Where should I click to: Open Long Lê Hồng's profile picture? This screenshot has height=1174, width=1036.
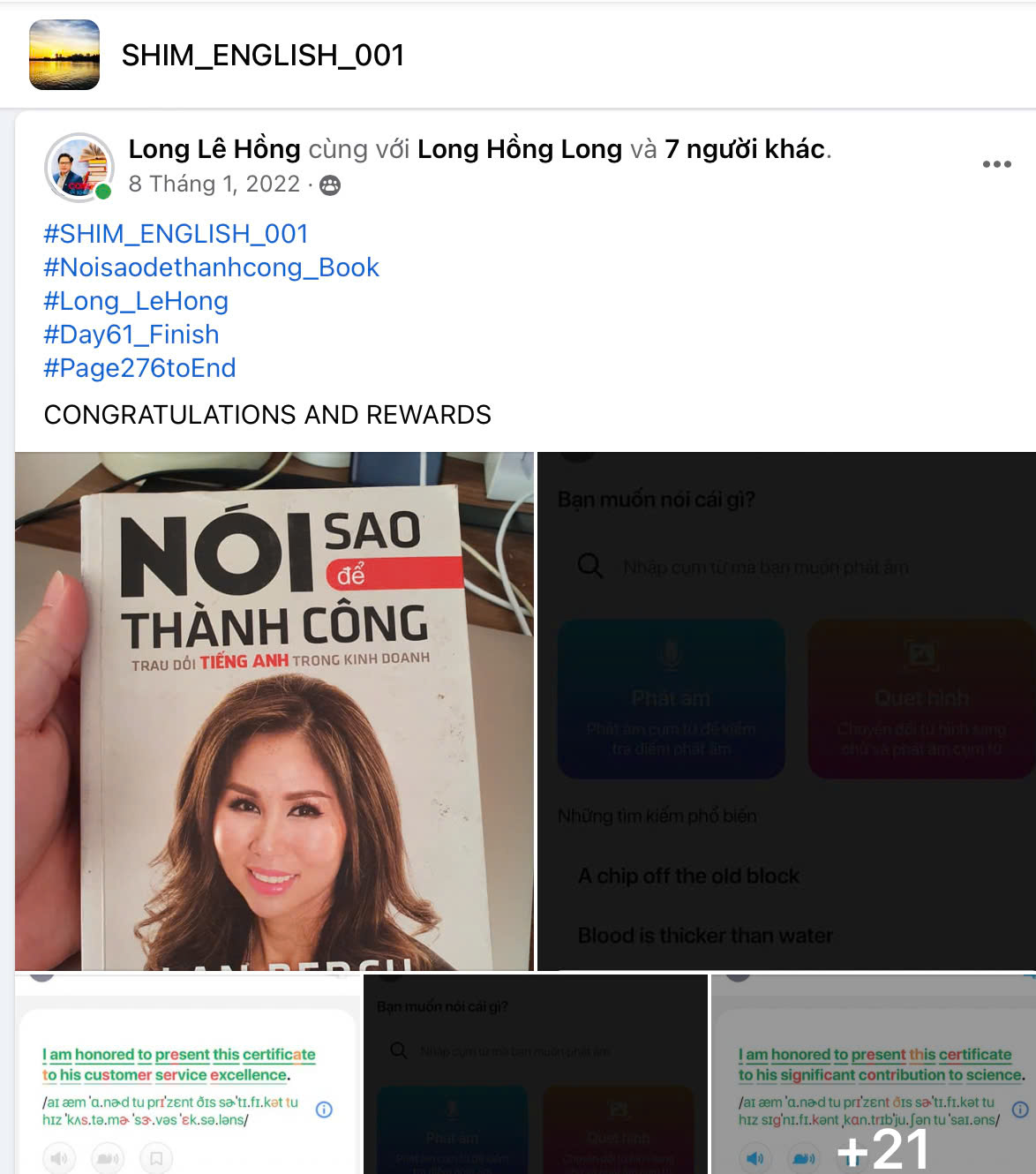pyautogui.click(x=79, y=168)
